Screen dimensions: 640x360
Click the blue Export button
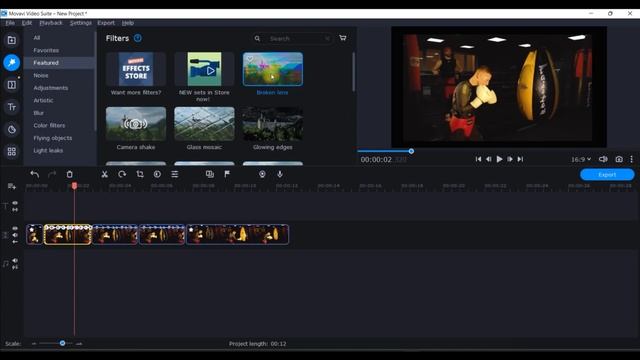tap(607, 175)
